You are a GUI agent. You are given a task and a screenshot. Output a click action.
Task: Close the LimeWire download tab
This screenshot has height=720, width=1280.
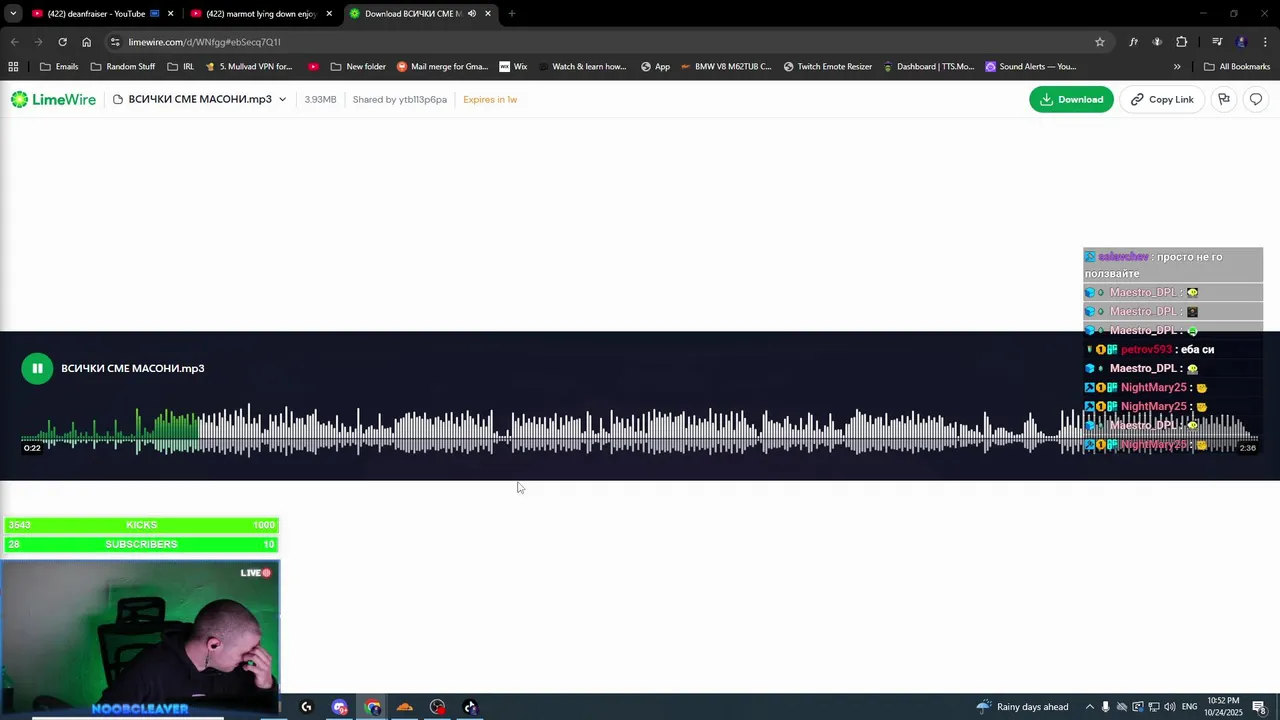(x=488, y=13)
